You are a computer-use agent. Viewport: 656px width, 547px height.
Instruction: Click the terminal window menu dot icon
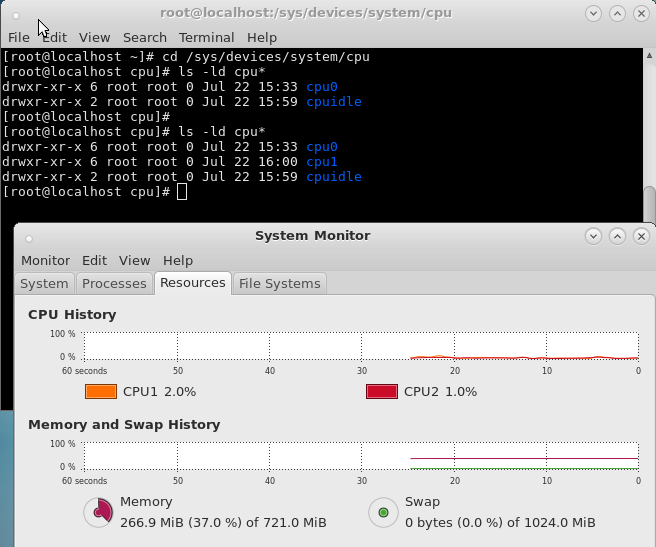tap(16, 16)
